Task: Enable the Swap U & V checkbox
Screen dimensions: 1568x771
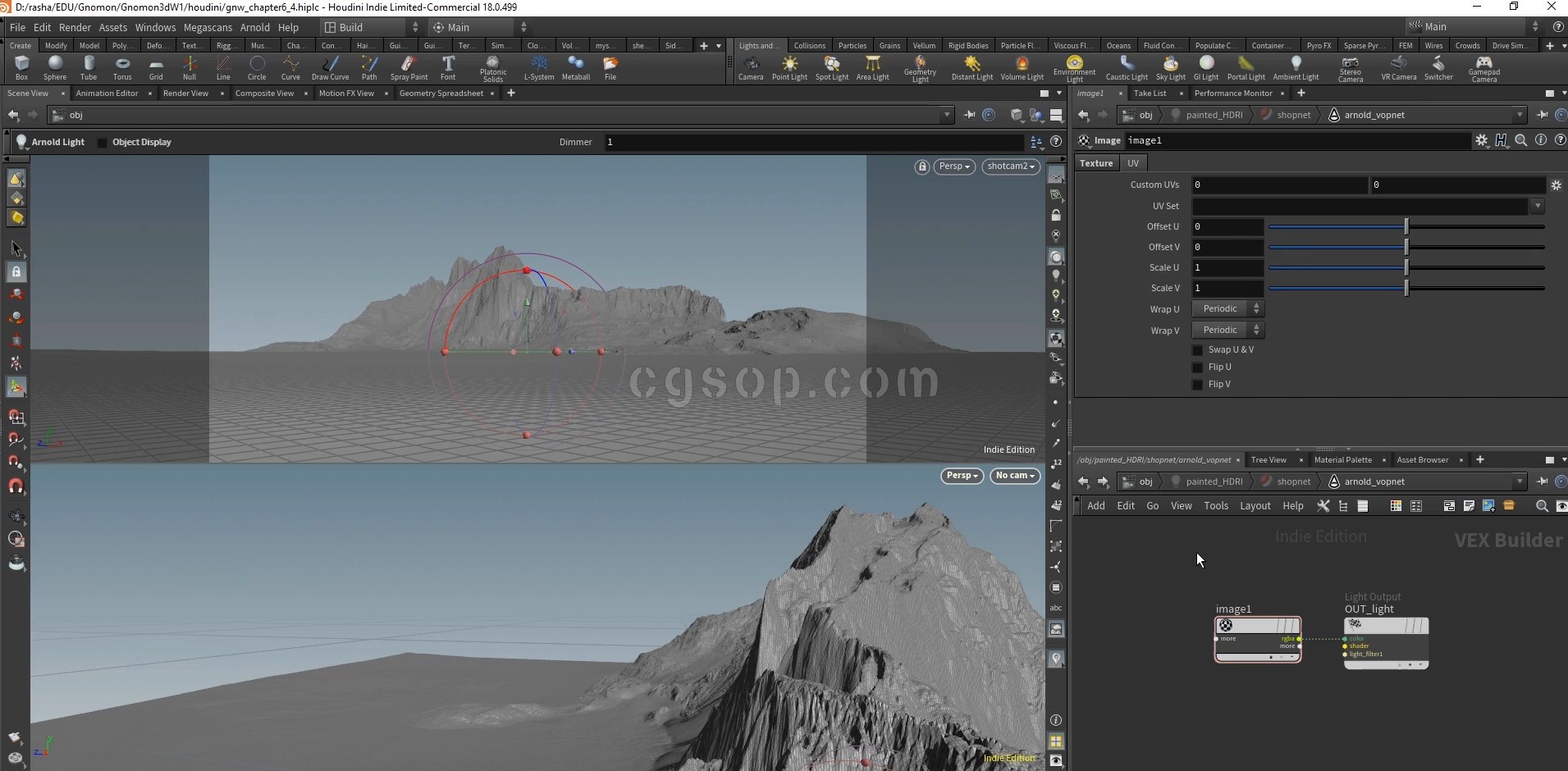Action: click(1197, 350)
